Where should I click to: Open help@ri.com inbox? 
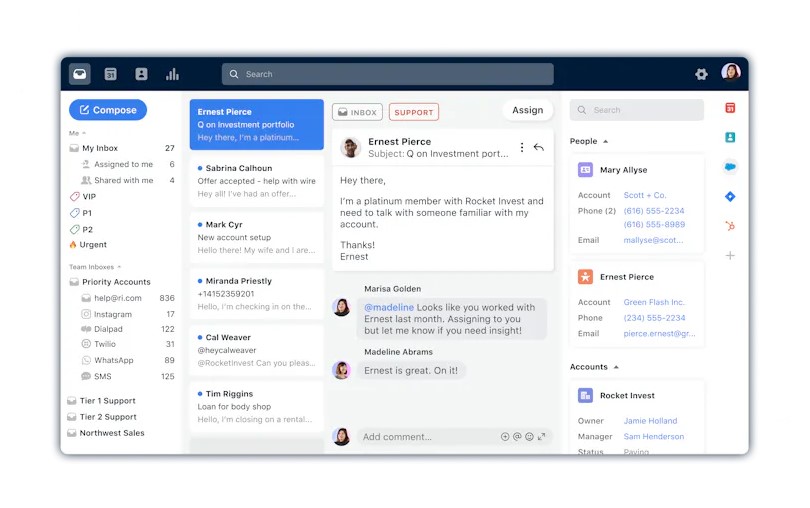(x=128, y=298)
